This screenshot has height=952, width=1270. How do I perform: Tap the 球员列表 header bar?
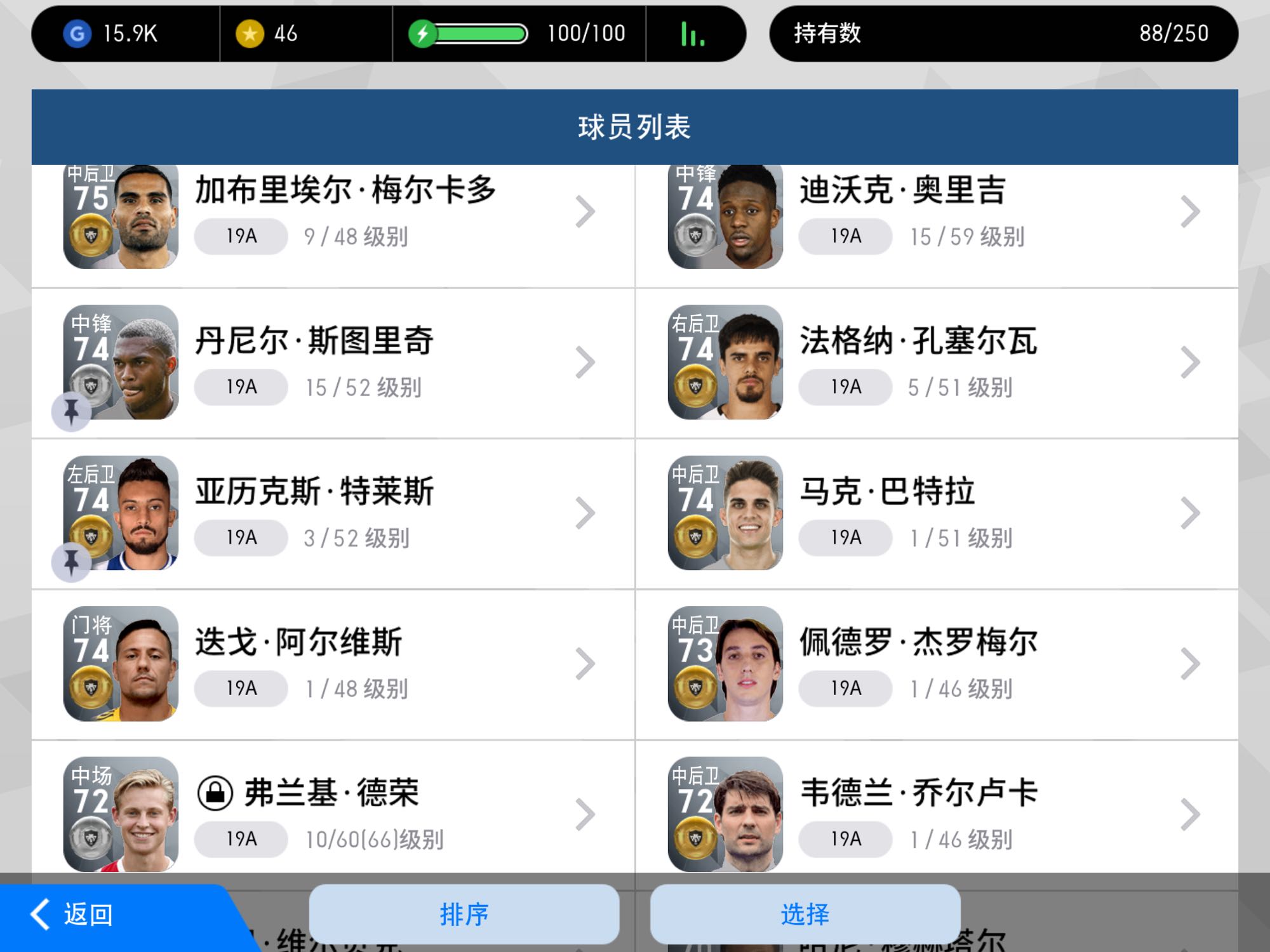(635, 127)
